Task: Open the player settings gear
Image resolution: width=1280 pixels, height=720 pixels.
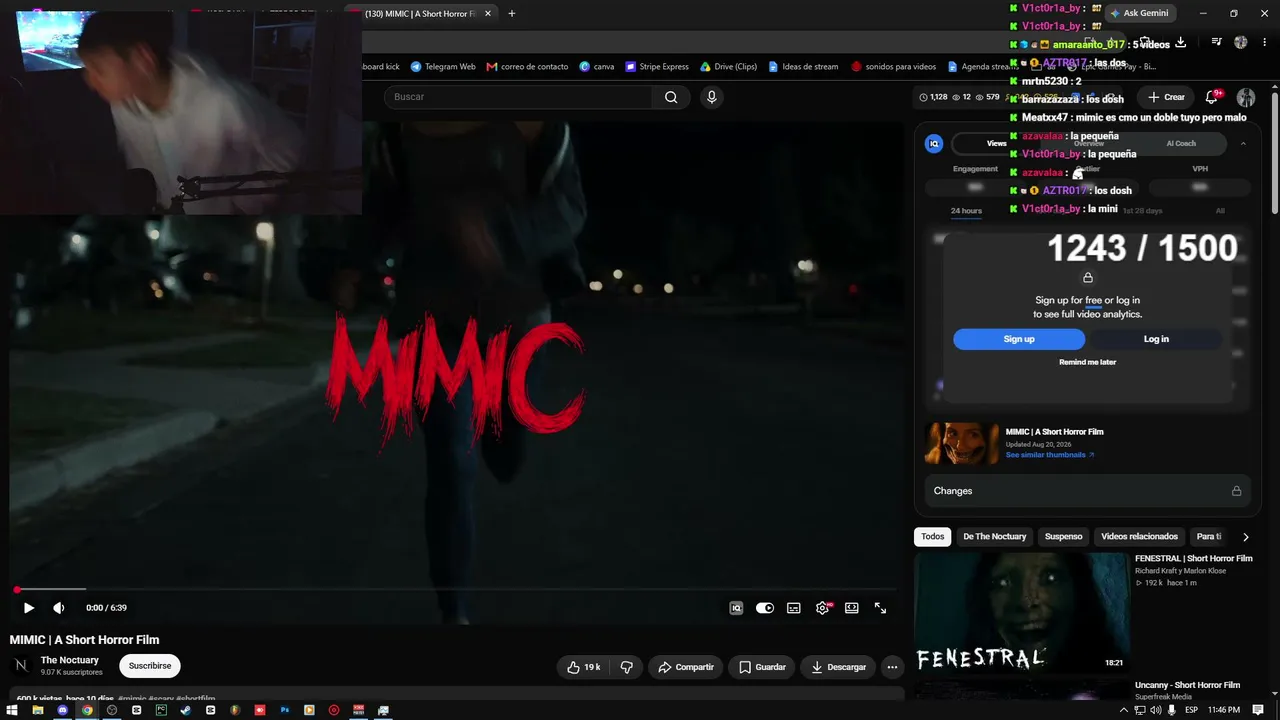Action: (x=823, y=608)
